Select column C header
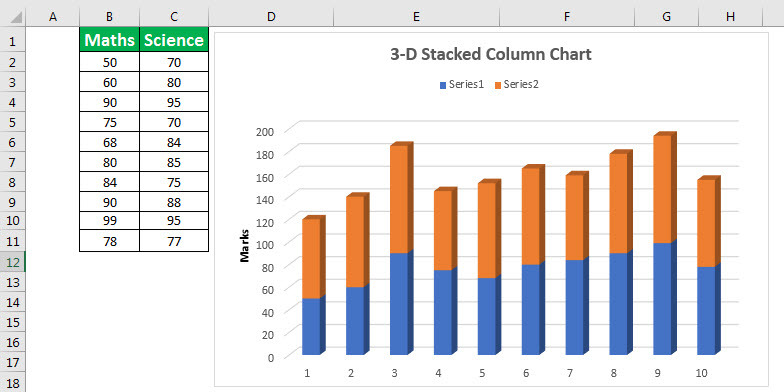The height and width of the screenshot is (392, 784). pos(174,16)
